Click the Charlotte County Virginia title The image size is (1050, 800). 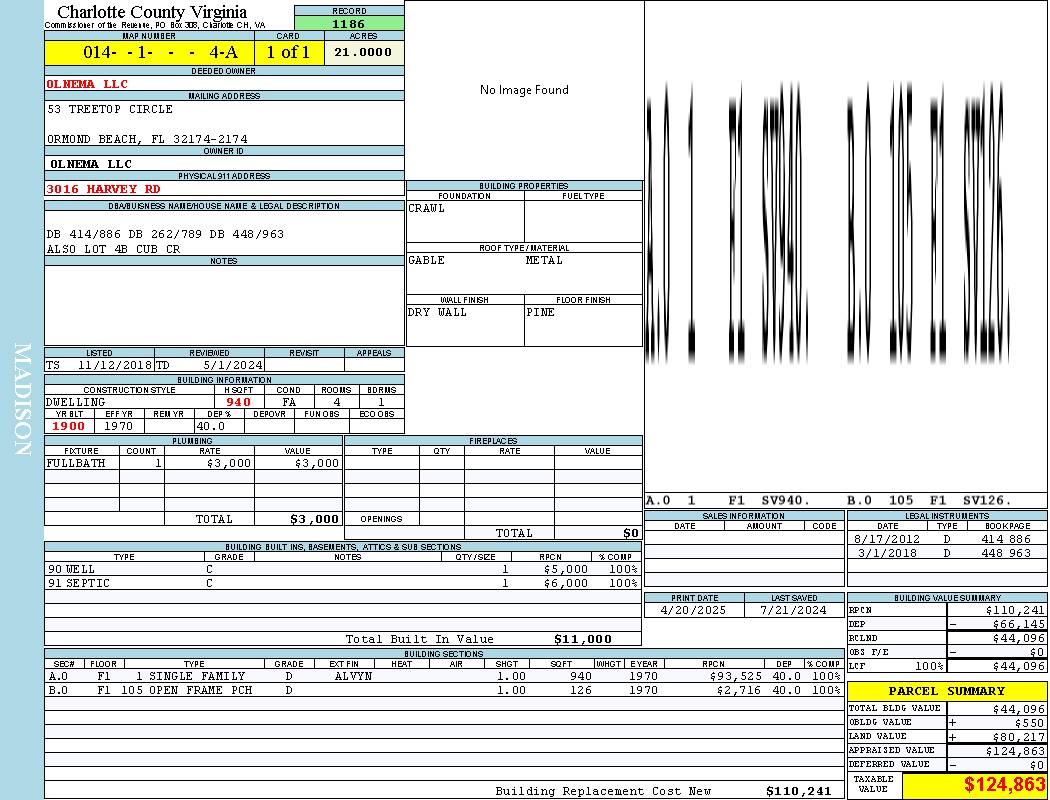[x=152, y=12]
